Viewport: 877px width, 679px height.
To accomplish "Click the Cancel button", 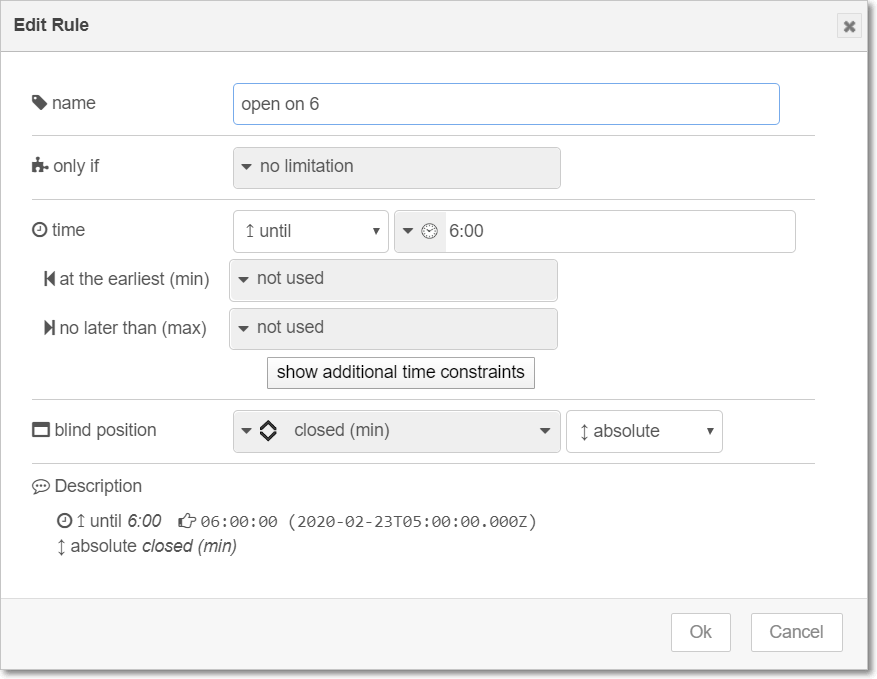I will click(x=796, y=632).
